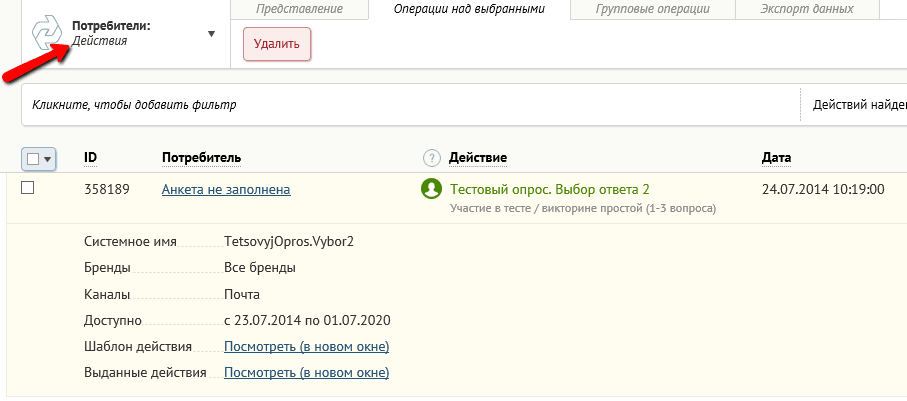Click the circular arrows Потребители icon
907x401 pixels.
click(x=47, y=34)
